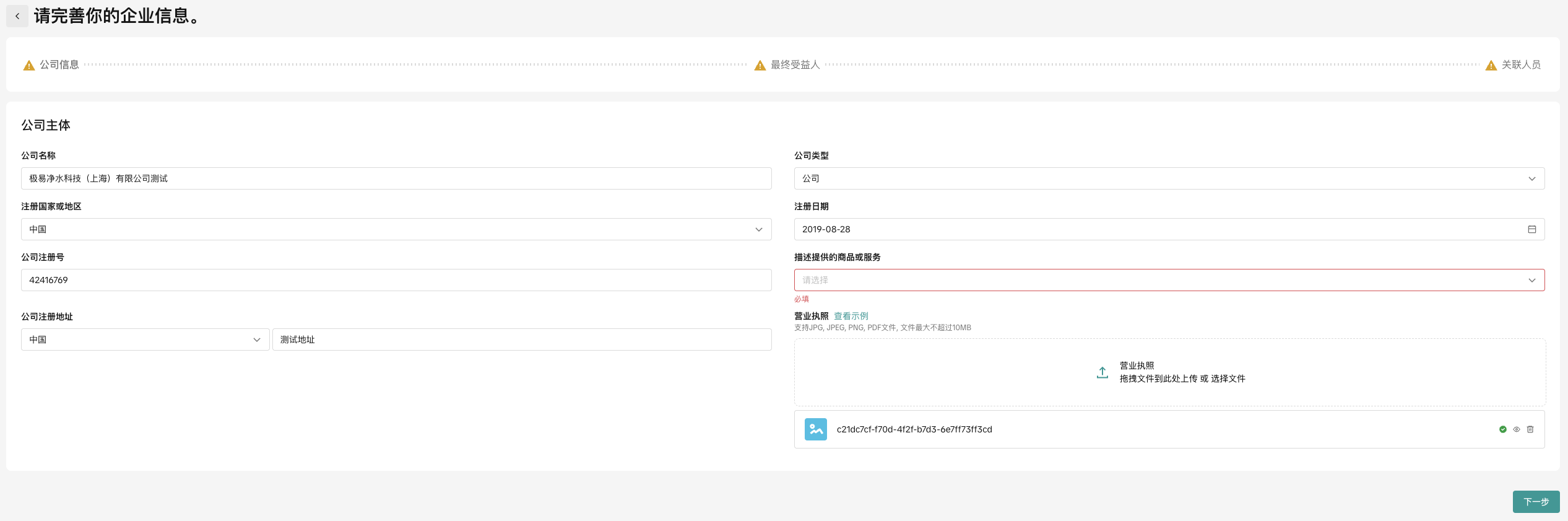The width and height of the screenshot is (1568, 521).
Task: Open the 查看示例 link
Action: [x=851, y=316]
